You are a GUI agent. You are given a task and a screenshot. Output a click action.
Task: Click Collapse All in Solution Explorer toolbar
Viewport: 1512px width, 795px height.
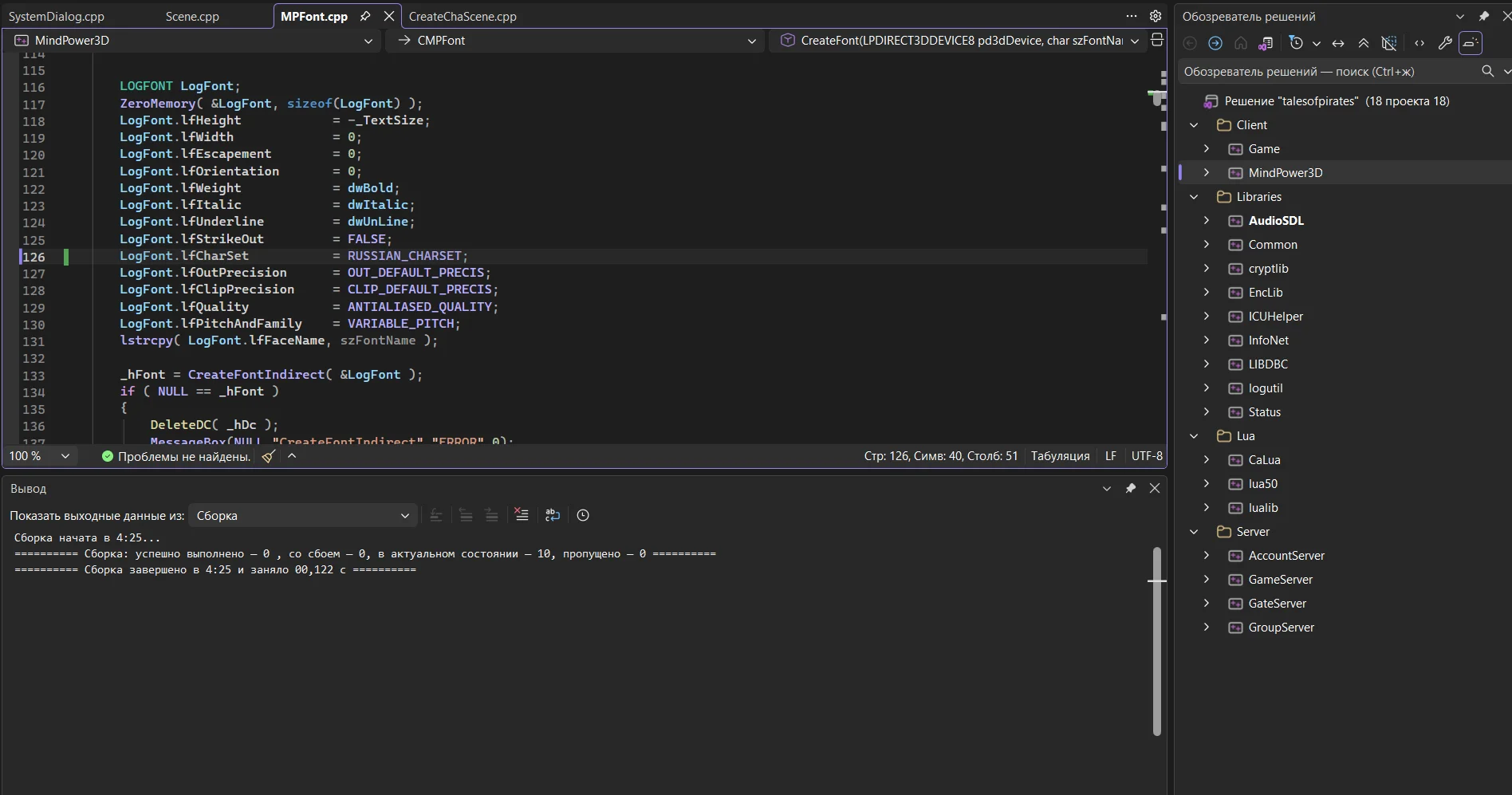pos(1364,43)
